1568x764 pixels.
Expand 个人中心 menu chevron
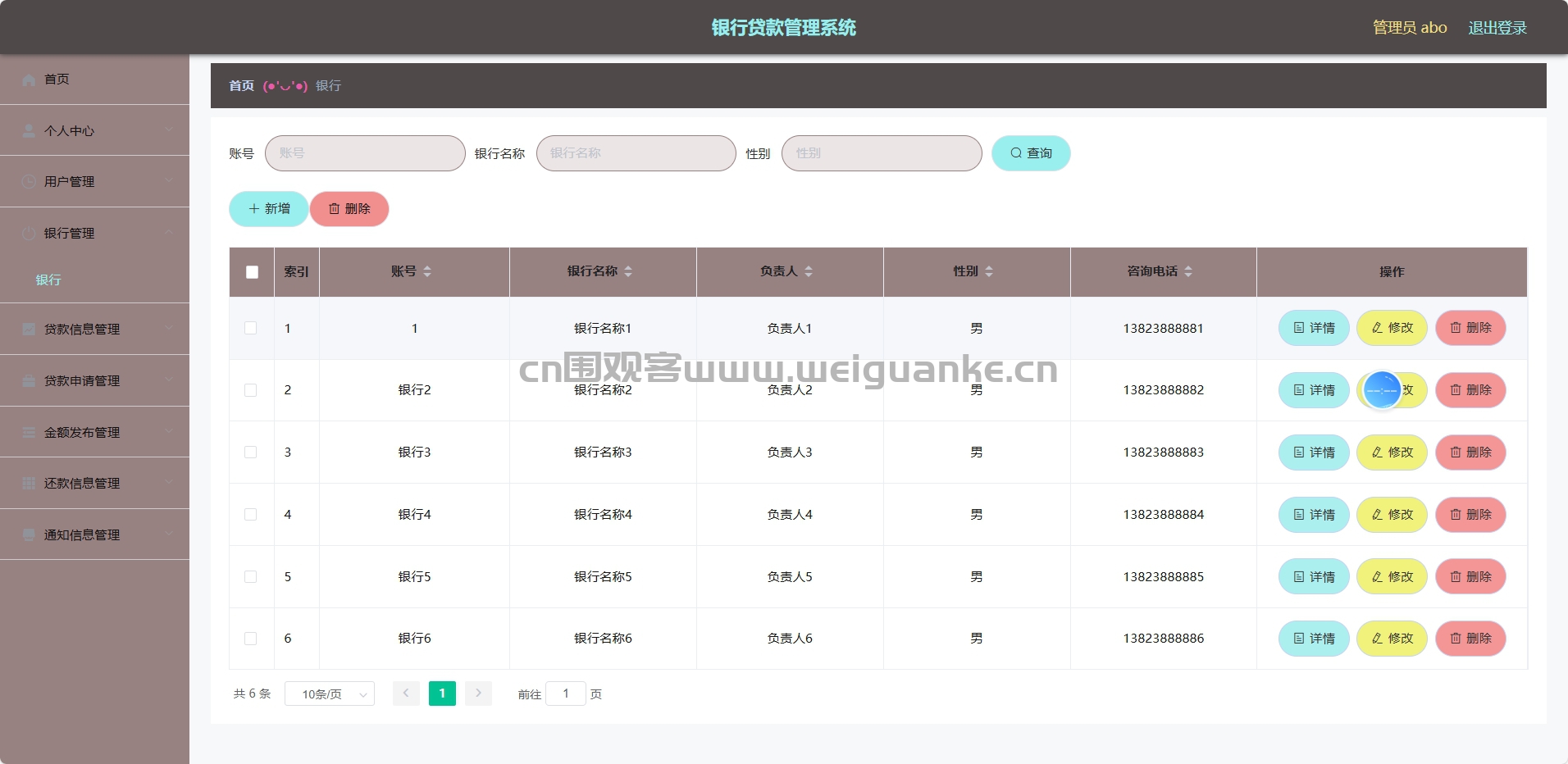[x=169, y=130]
